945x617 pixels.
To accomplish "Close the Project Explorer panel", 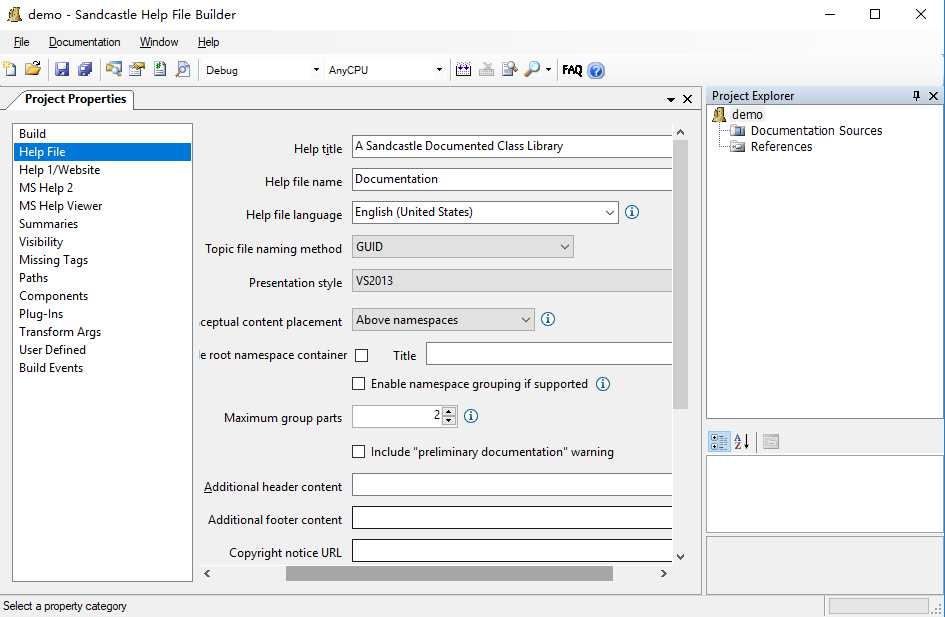I will click(x=934, y=95).
